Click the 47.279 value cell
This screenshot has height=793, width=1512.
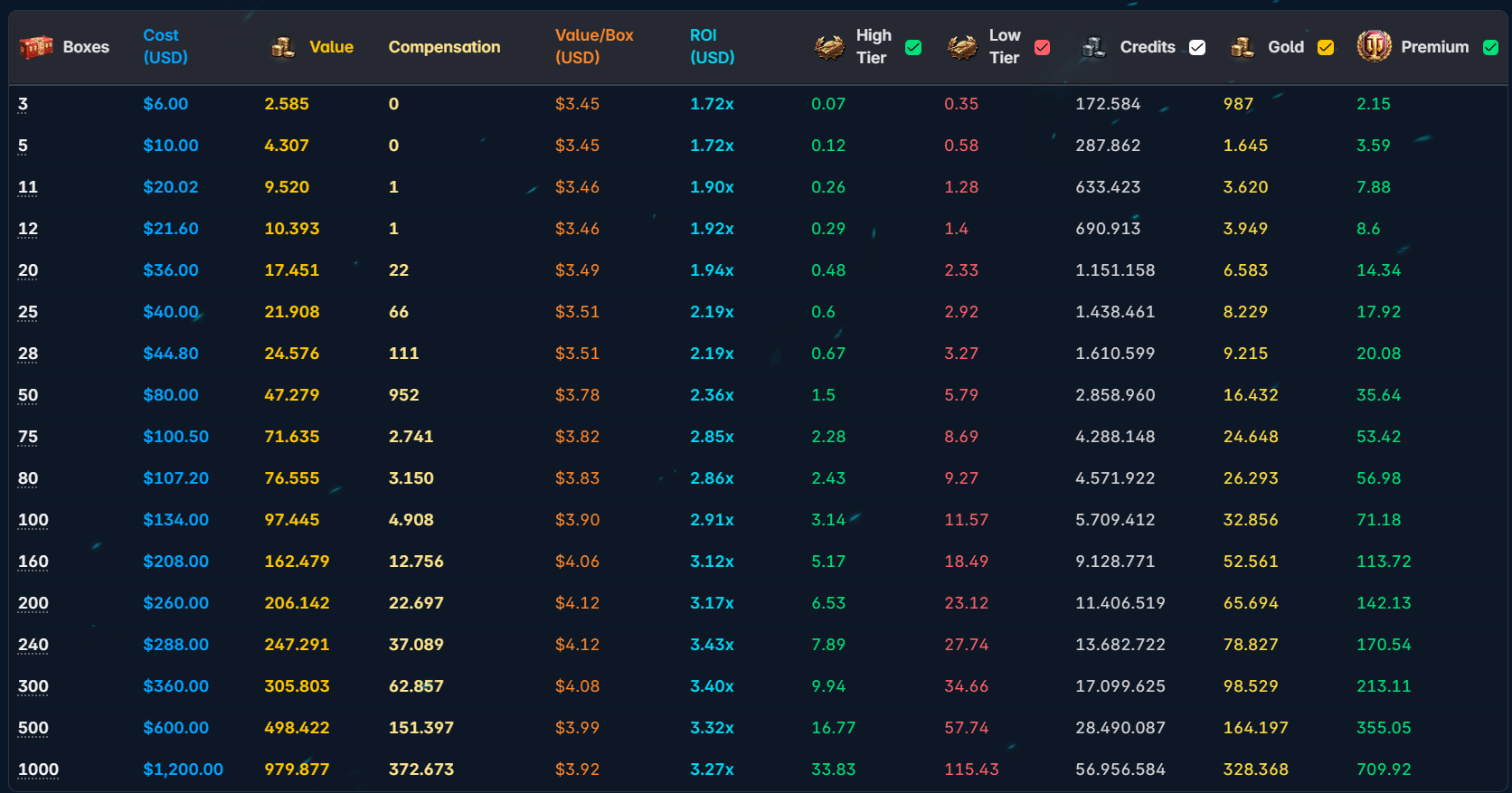tap(291, 395)
